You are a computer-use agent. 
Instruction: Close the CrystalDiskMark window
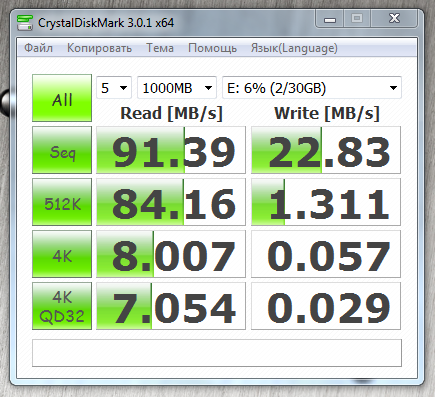click(x=394, y=19)
